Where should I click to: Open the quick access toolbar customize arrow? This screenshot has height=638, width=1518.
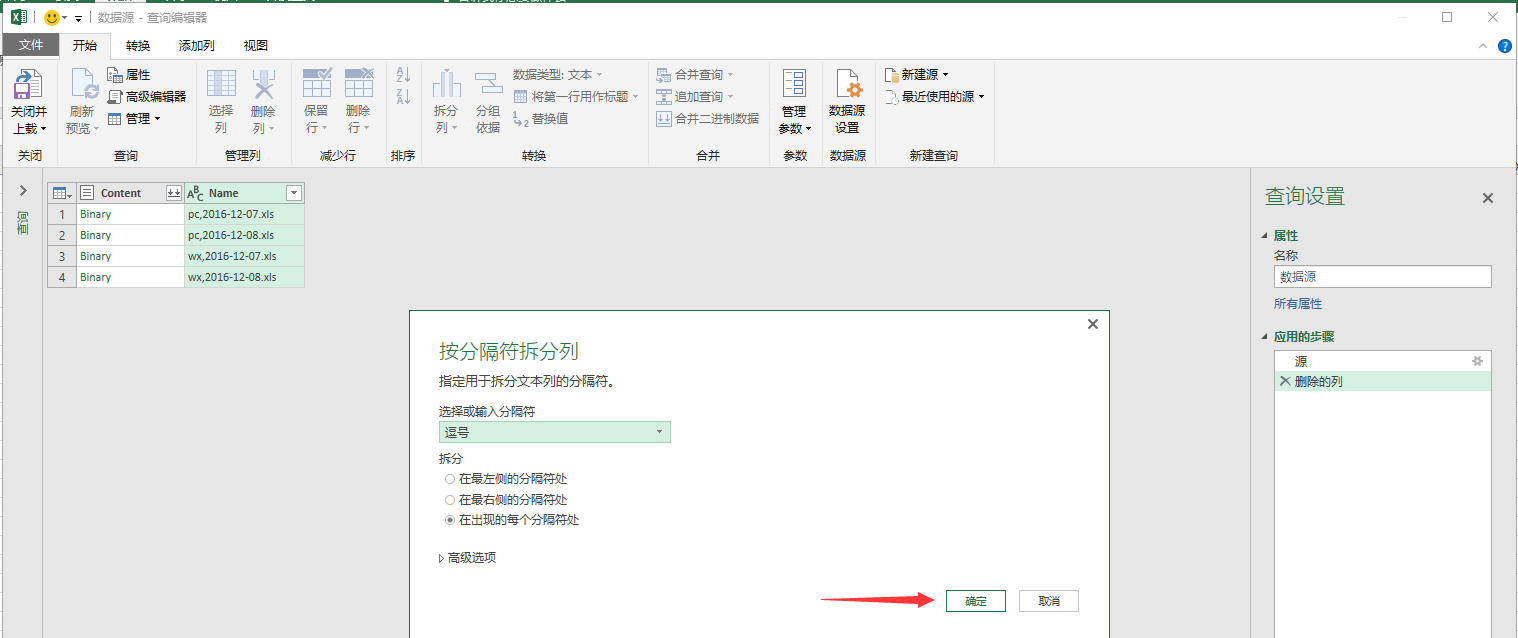[x=78, y=18]
